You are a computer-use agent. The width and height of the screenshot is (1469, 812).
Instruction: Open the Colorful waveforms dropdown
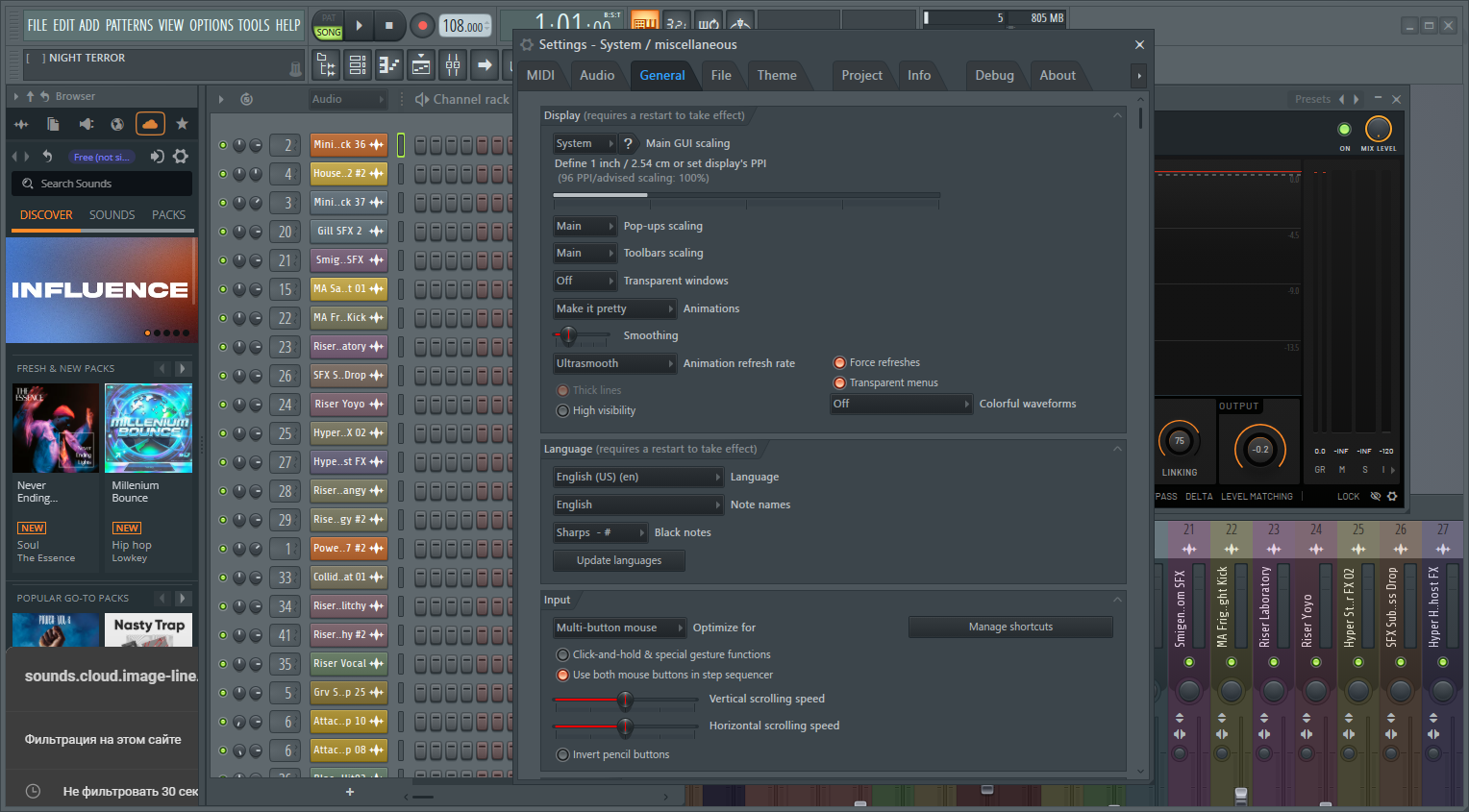901,404
